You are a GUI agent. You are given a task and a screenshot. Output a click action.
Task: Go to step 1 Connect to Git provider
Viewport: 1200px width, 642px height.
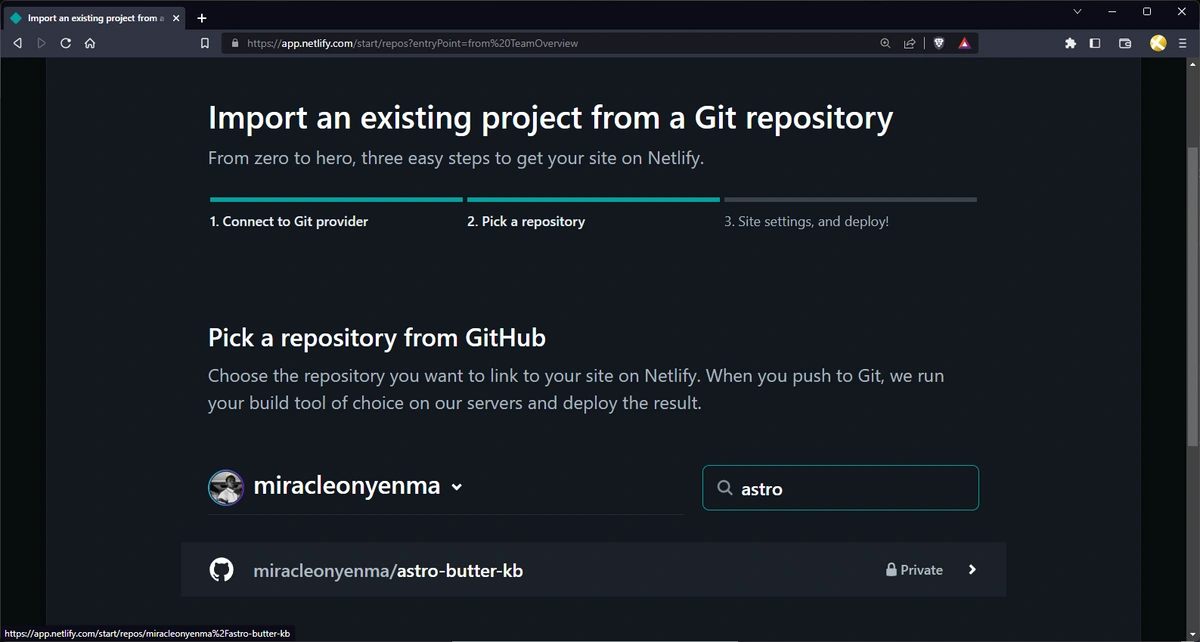(x=289, y=222)
